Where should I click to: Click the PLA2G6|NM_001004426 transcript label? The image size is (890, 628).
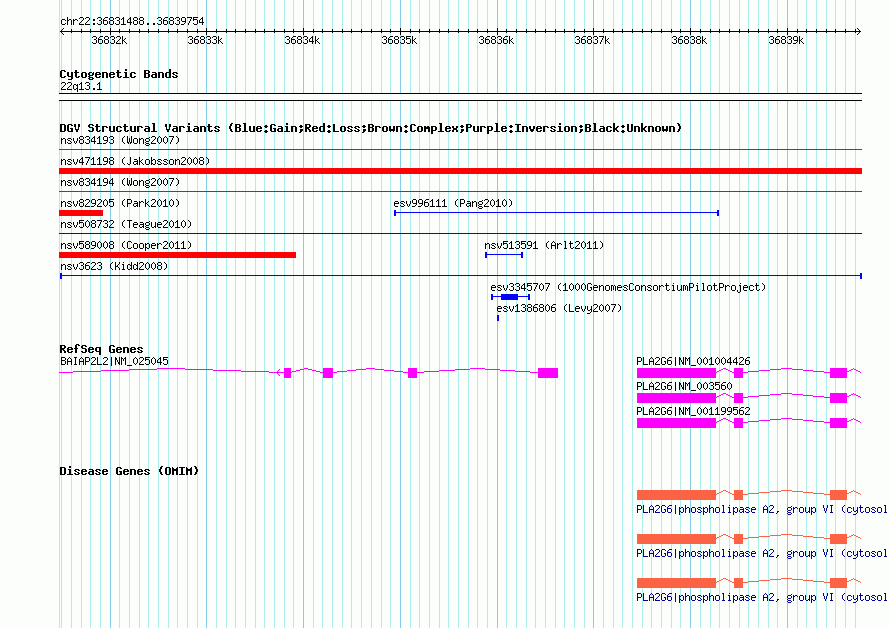[693, 361]
